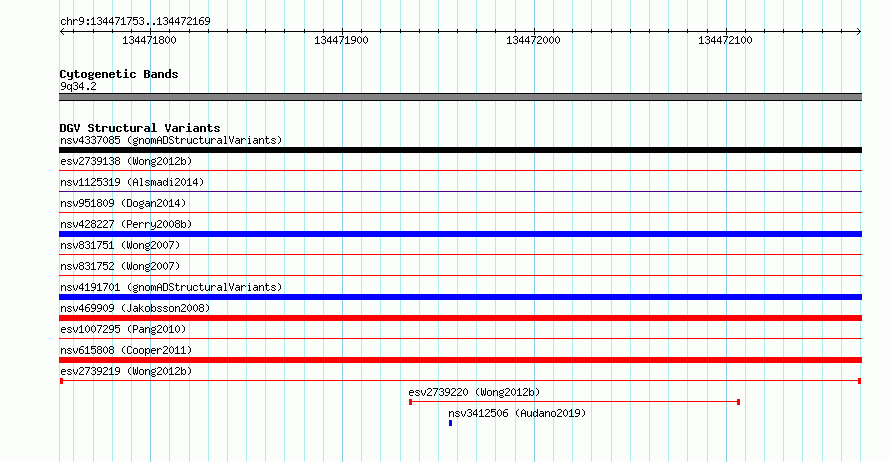Click the purple nsv1125319 variant line
The height and width of the screenshot is (462, 890).
pos(460,191)
